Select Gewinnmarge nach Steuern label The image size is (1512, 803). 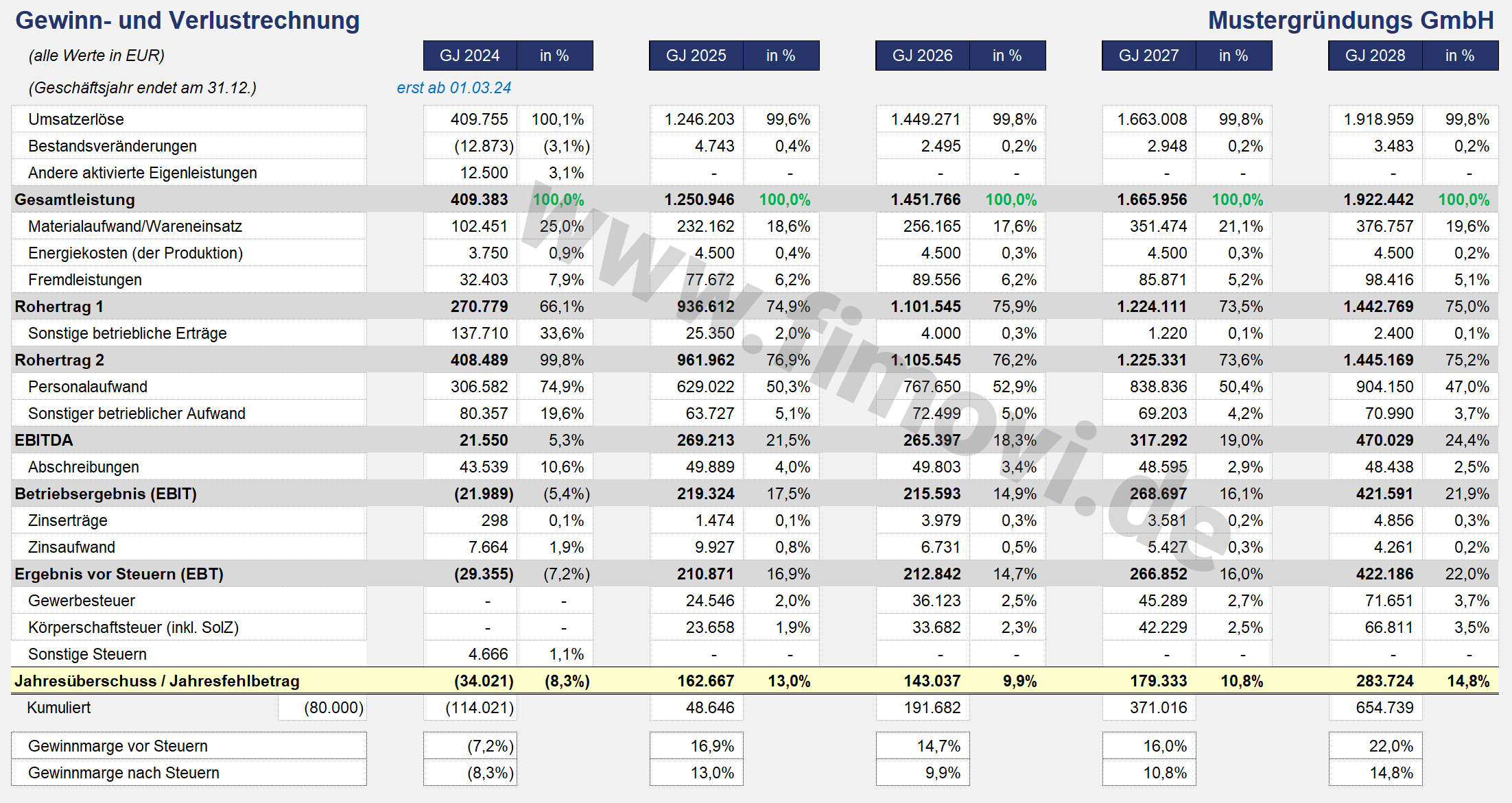point(123,773)
